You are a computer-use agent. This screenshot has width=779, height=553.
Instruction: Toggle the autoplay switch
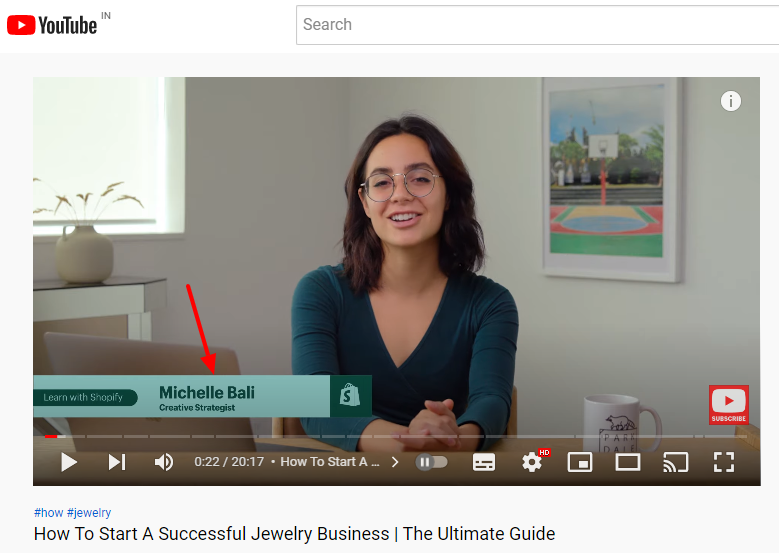(x=431, y=463)
